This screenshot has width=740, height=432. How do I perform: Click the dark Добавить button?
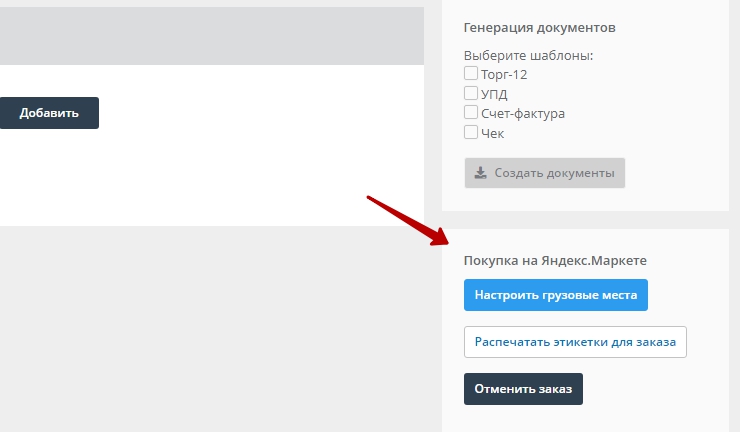coord(49,113)
